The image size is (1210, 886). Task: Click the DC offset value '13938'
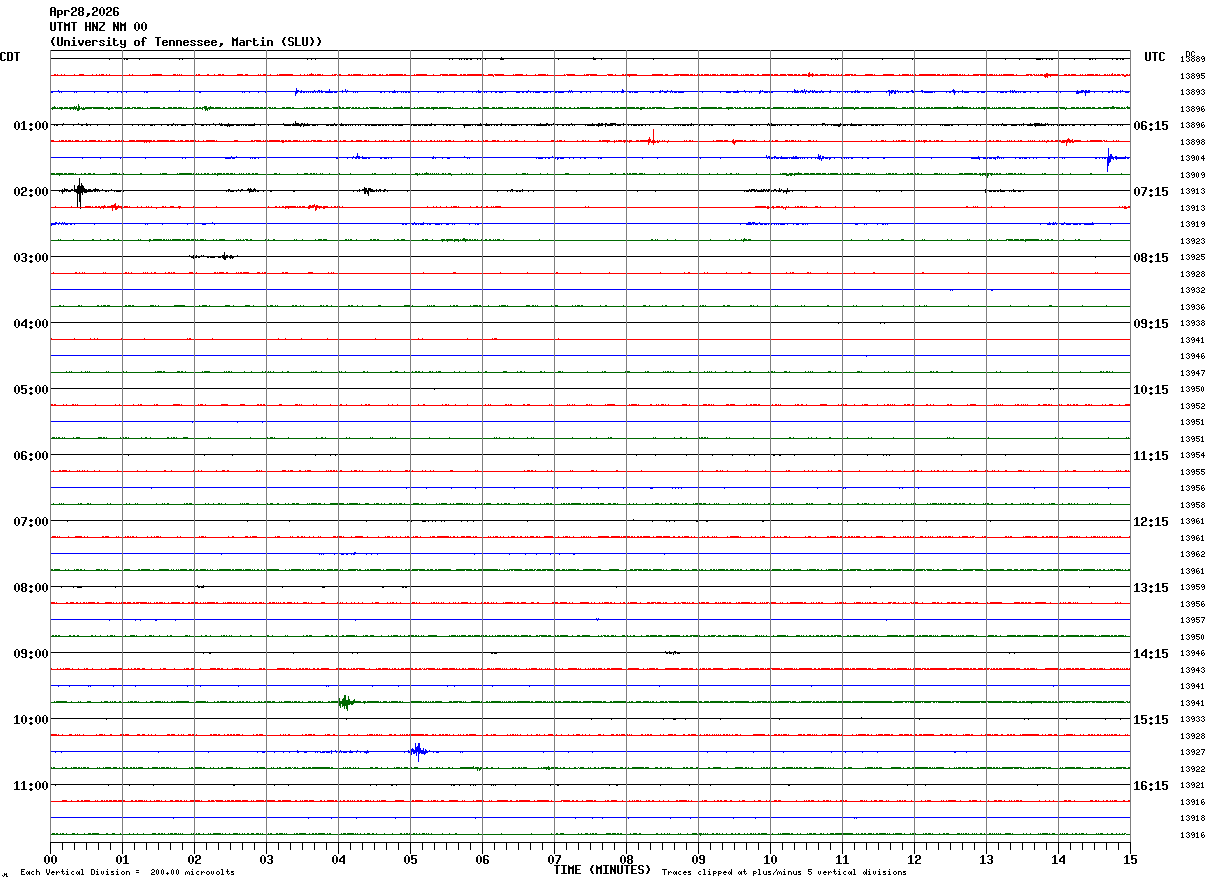(1192, 324)
